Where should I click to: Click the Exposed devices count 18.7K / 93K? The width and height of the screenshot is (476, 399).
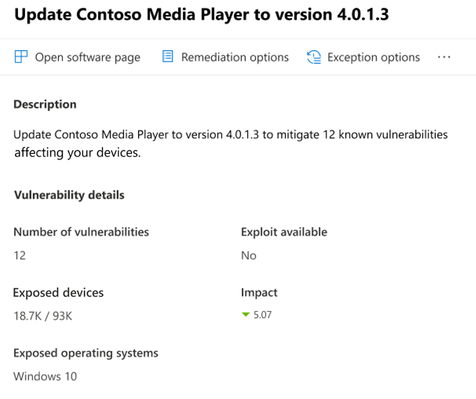[x=43, y=316]
